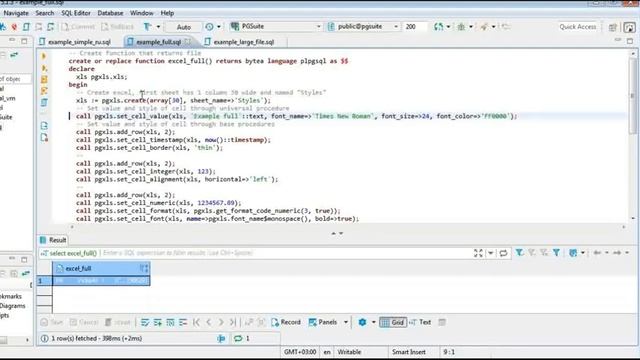640x360 pixels.
Task: Click the execute script icon in editor gutter
Action: pyautogui.click(x=44, y=68)
